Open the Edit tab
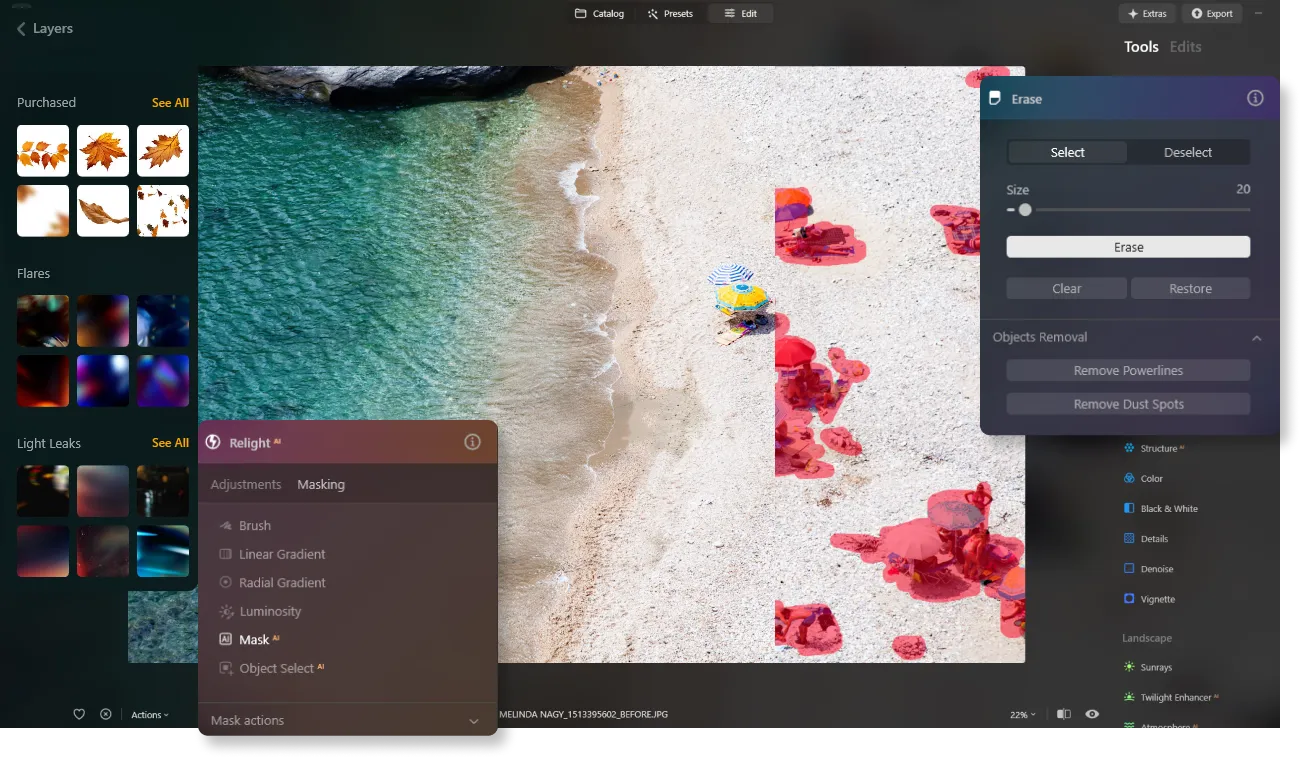This screenshot has width=1302, height=759. (741, 13)
